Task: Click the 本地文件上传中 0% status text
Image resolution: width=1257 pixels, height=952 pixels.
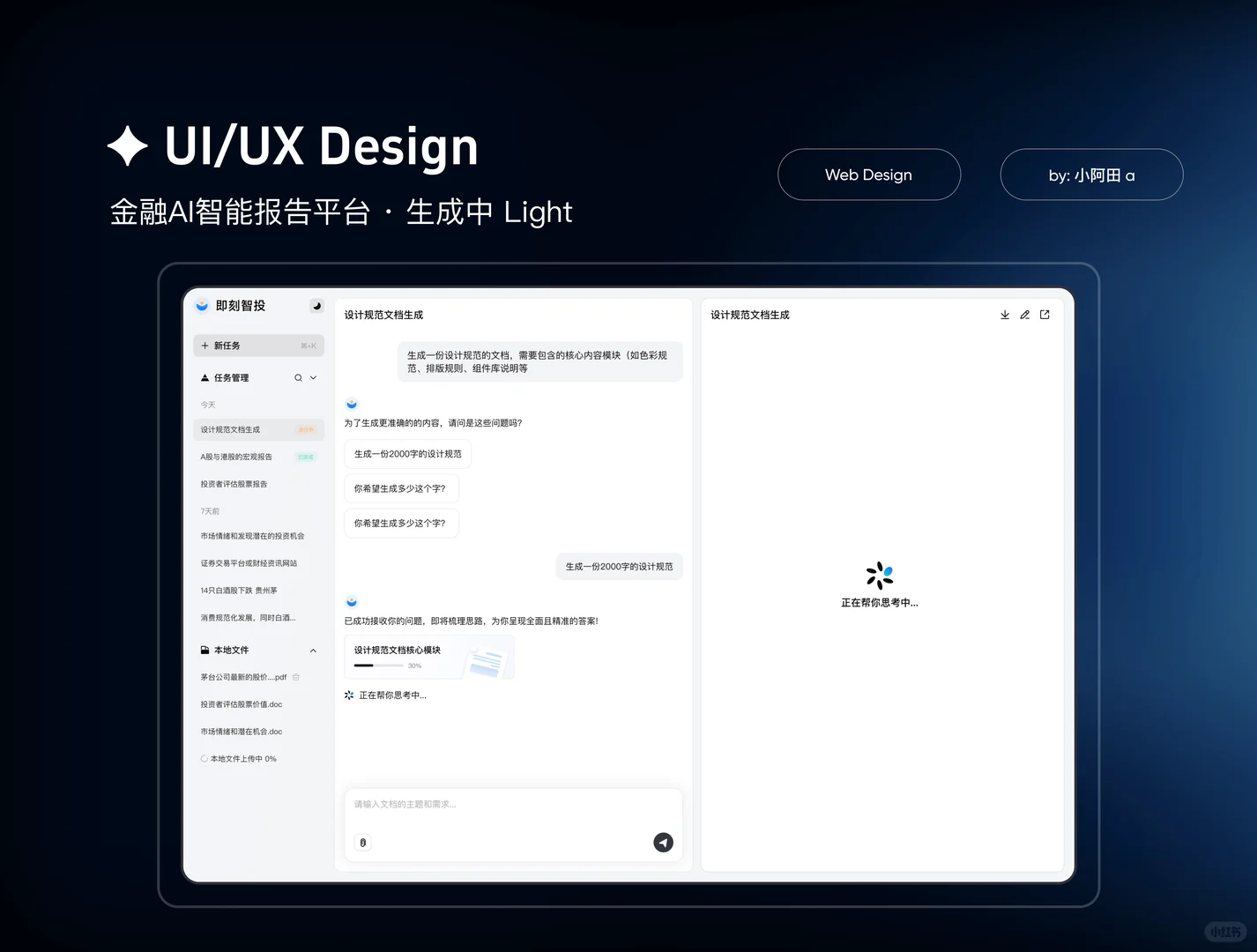Action: (x=243, y=759)
